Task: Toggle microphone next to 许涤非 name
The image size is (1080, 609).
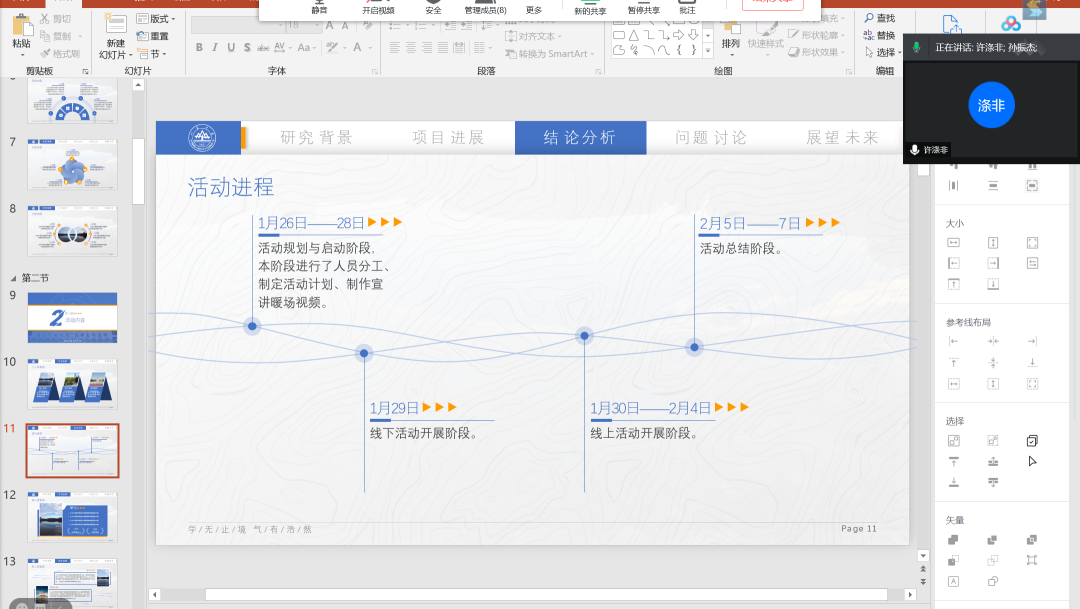Action: point(914,149)
